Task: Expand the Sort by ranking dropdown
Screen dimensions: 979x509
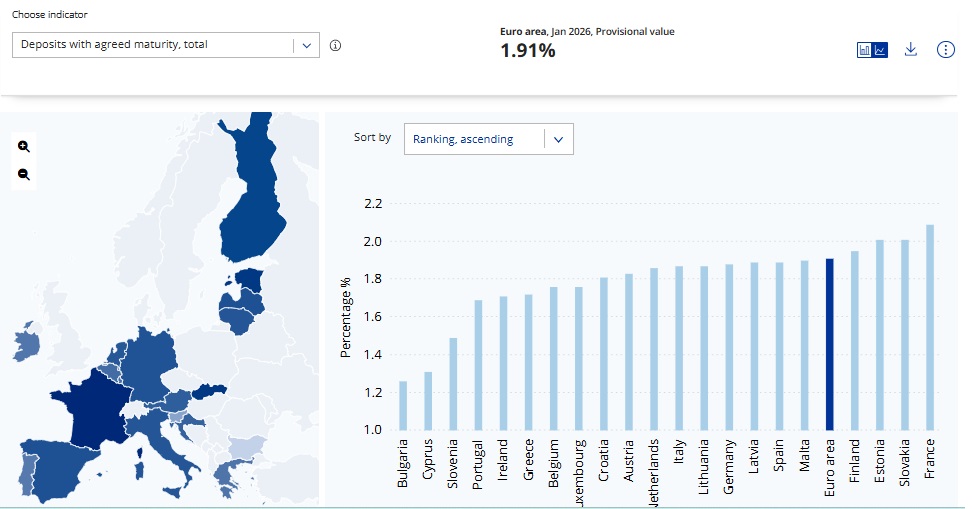Action: 488,139
